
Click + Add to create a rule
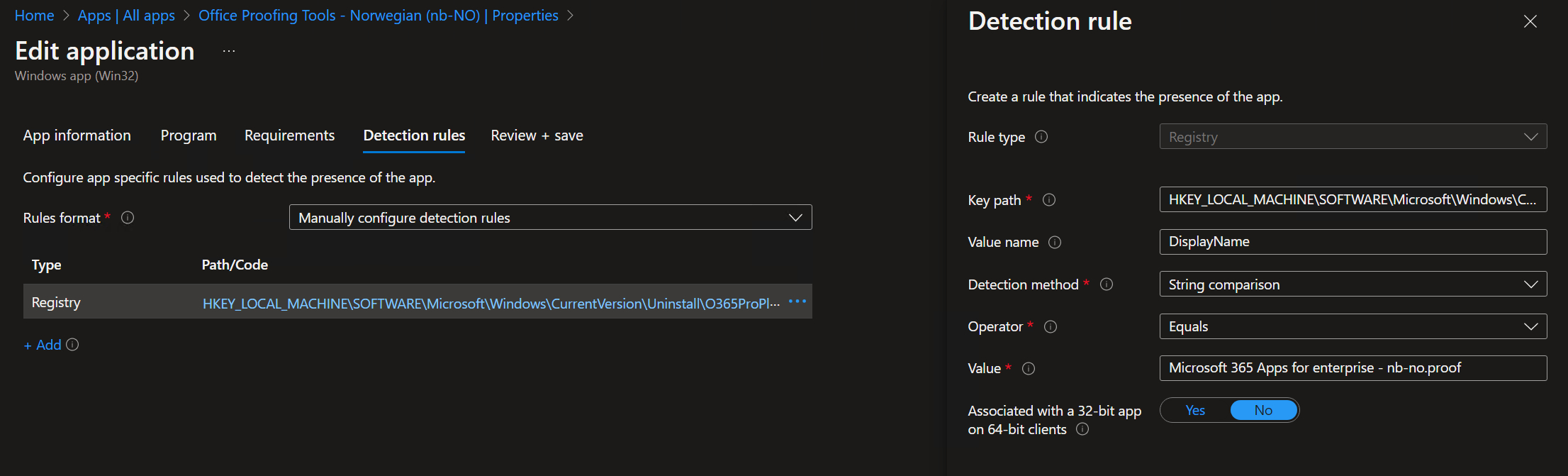43,345
